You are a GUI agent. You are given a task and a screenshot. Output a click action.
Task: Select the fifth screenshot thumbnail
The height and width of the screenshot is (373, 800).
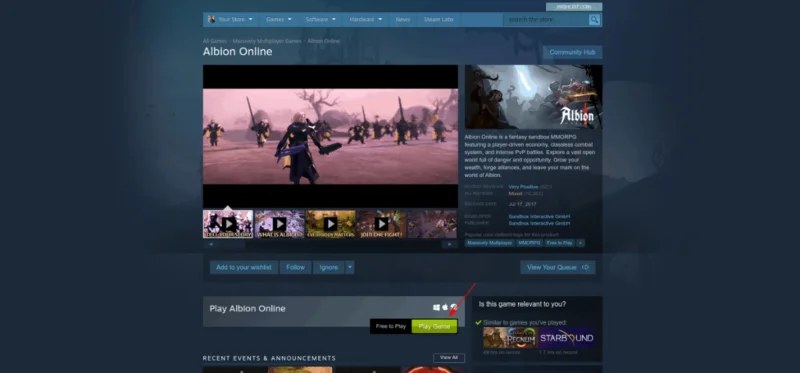pos(432,224)
